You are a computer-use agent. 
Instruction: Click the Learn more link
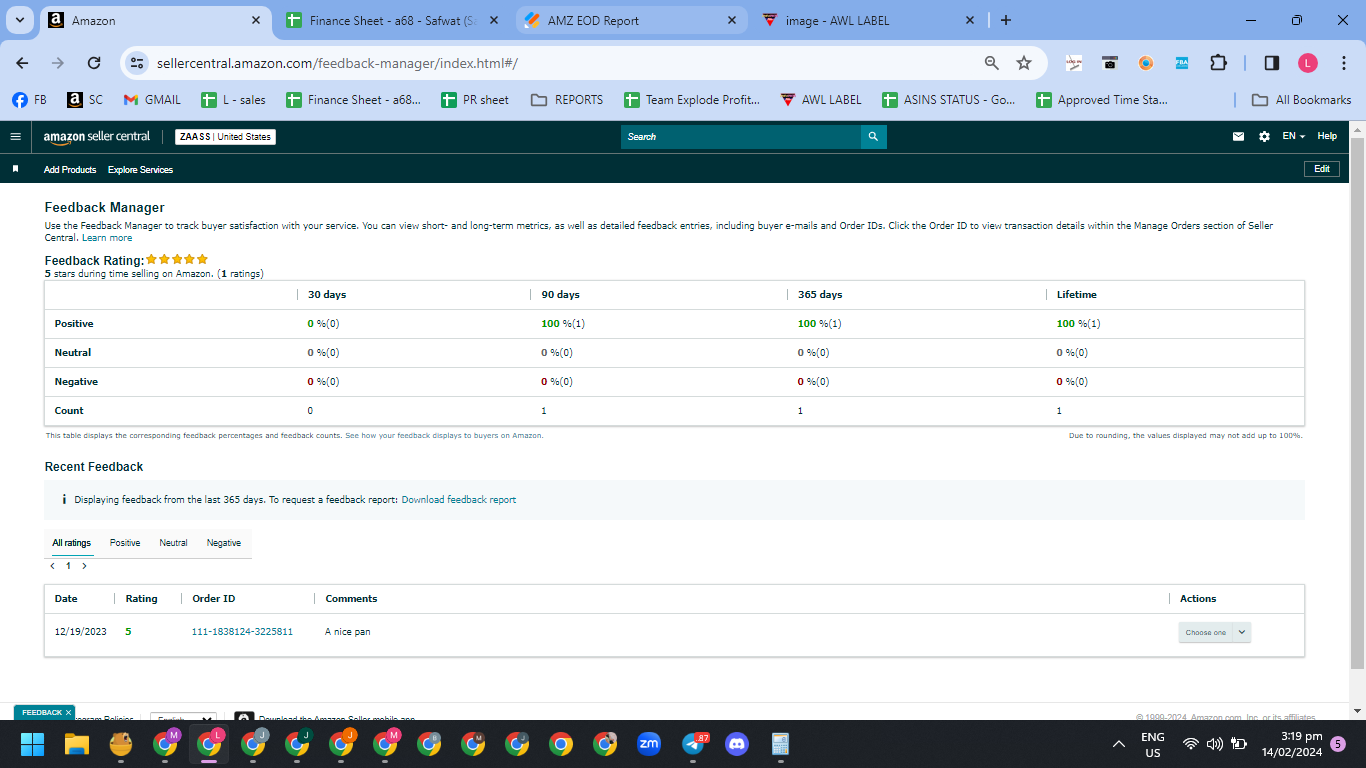(x=107, y=238)
